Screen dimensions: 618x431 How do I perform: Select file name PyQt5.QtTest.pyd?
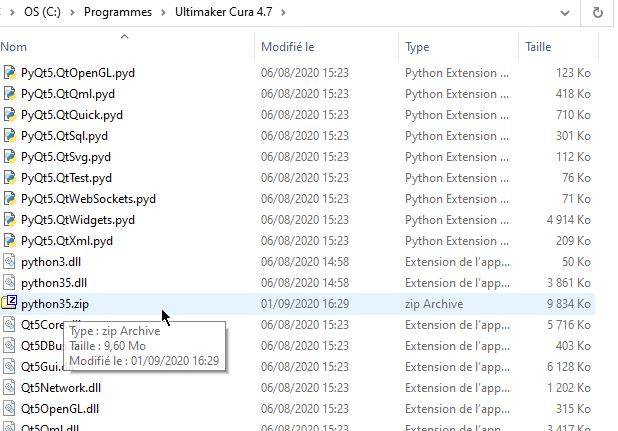coord(66,178)
